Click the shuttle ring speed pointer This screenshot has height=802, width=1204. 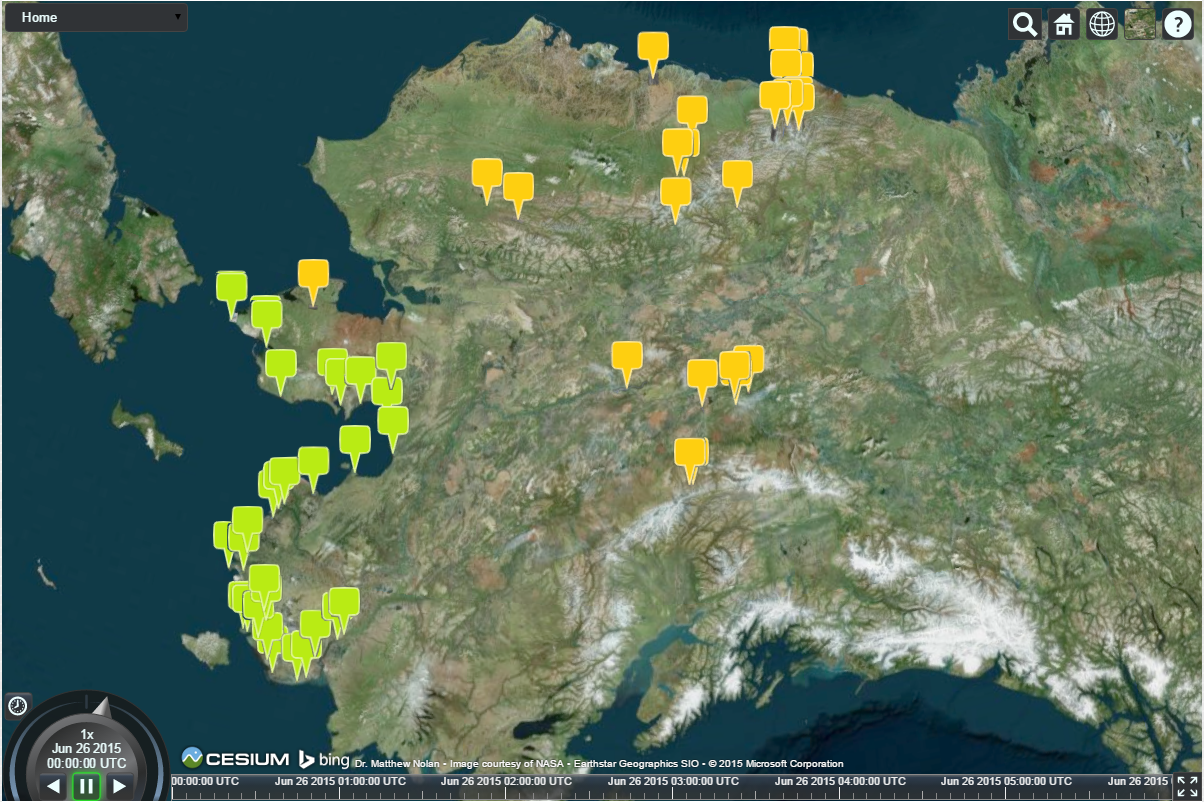[x=100, y=706]
